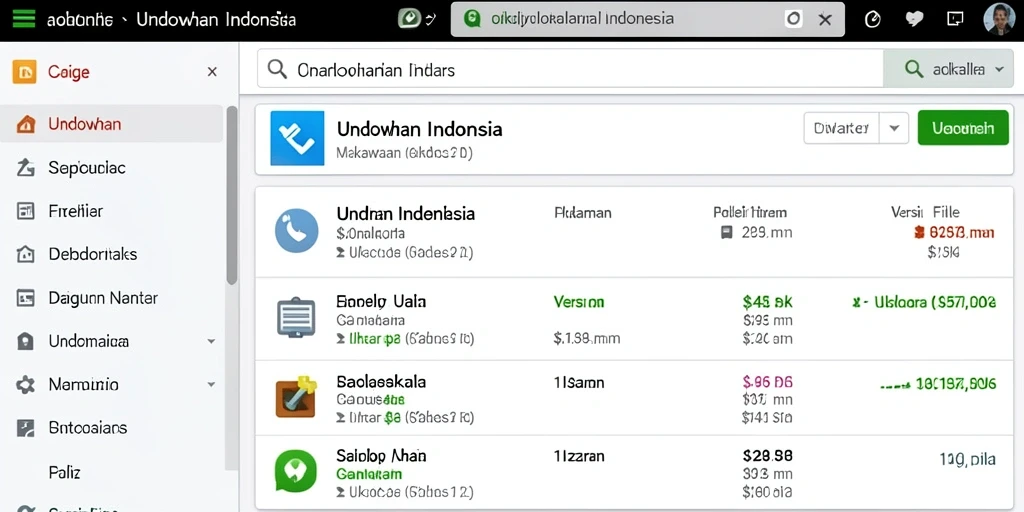Click the Polleir Hirem column header
The width and height of the screenshot is (1024, 512).
(x=750, y=213)
